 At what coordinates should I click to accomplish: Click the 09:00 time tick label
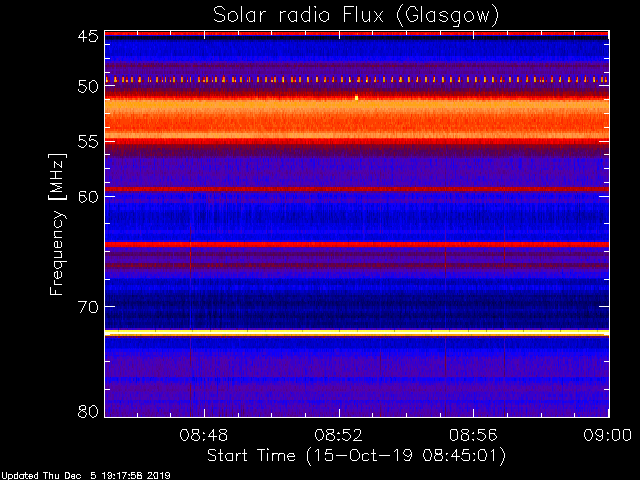pos(608,435)
